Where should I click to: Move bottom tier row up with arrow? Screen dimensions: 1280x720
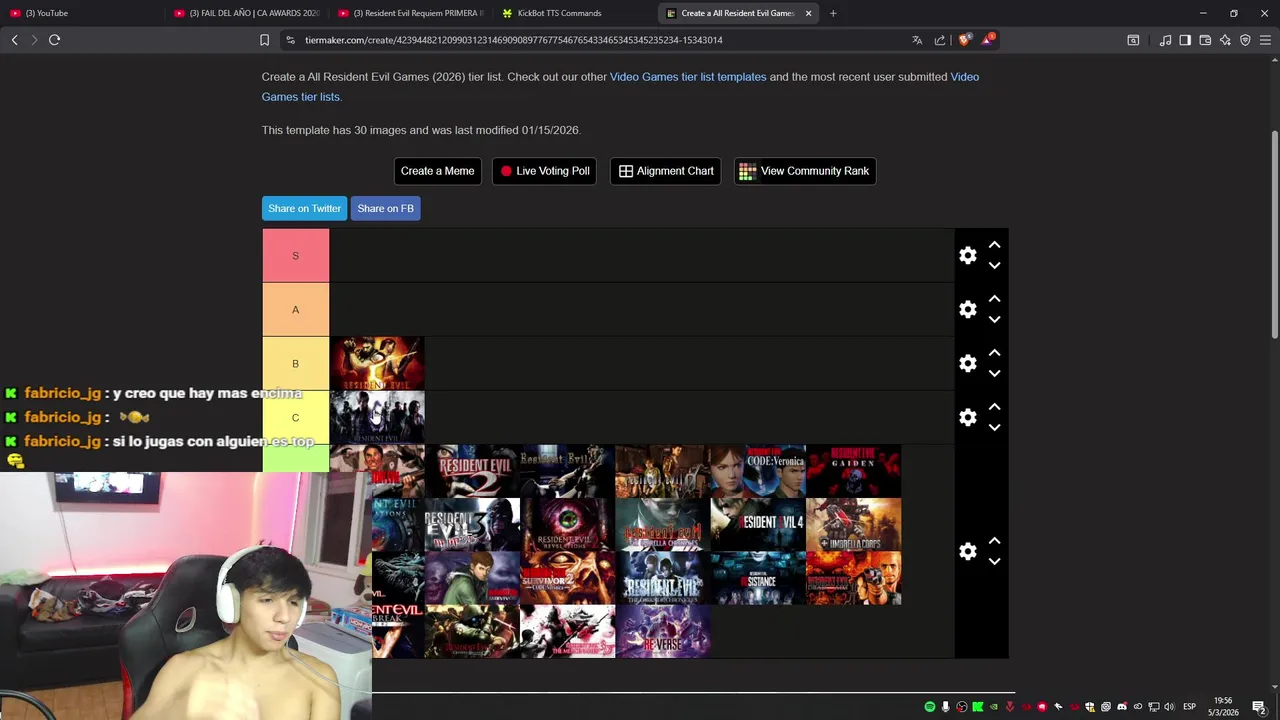(x=994, y=541)
